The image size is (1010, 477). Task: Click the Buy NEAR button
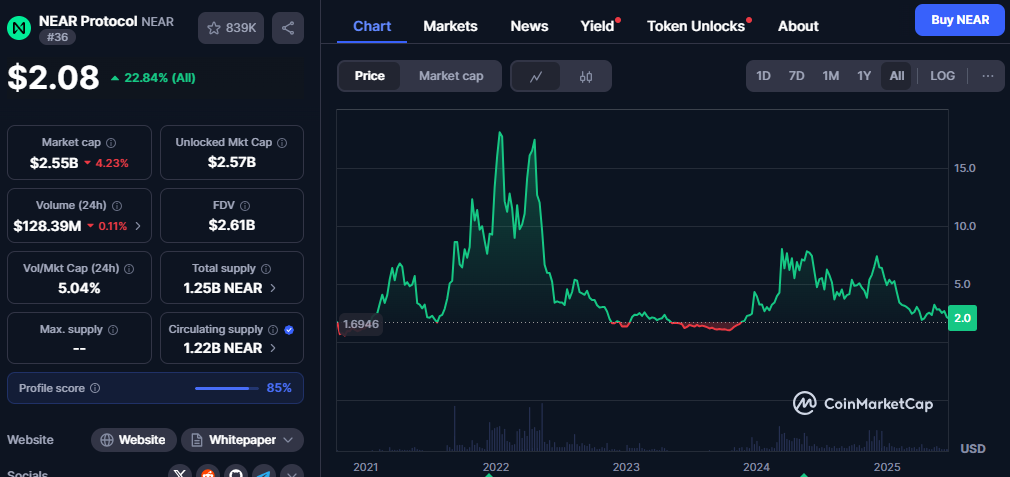(960, 20)
